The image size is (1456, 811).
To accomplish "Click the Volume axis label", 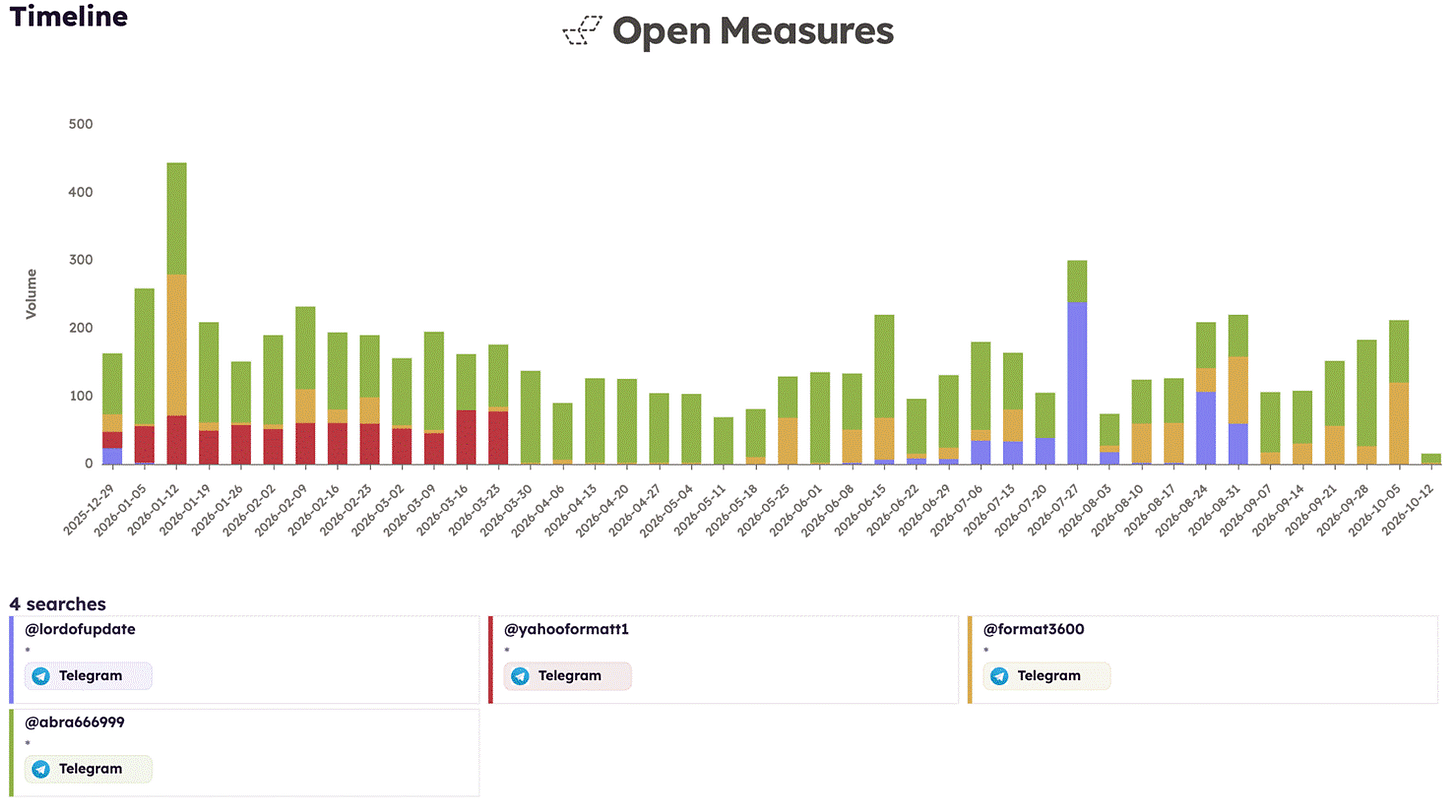I will click(31, 293).
